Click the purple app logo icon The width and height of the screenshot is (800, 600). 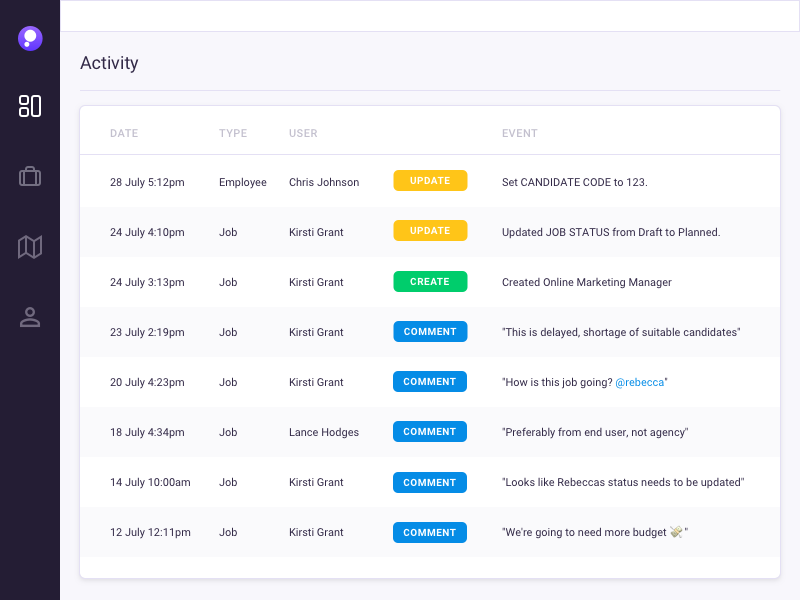30,38
